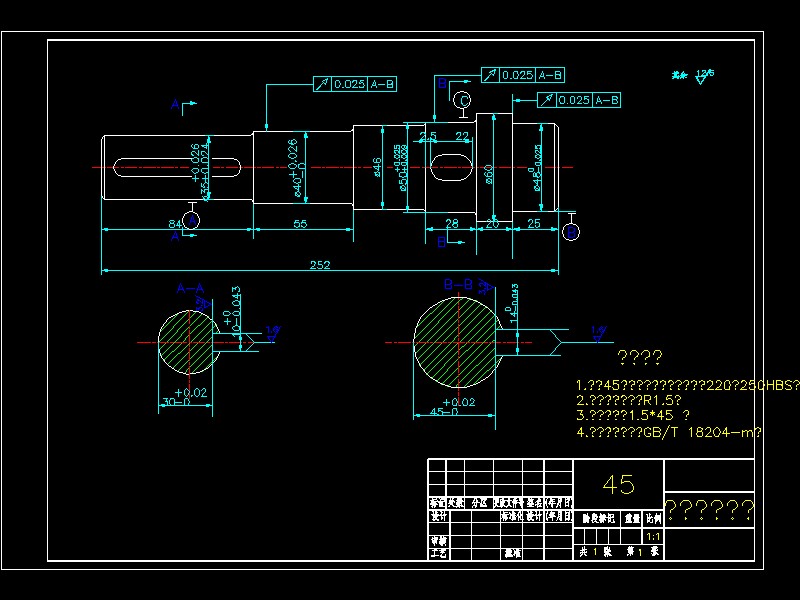This screenshot has height=600, width=800.
Task: Click the 84 length dimension text
Action: 175,223
